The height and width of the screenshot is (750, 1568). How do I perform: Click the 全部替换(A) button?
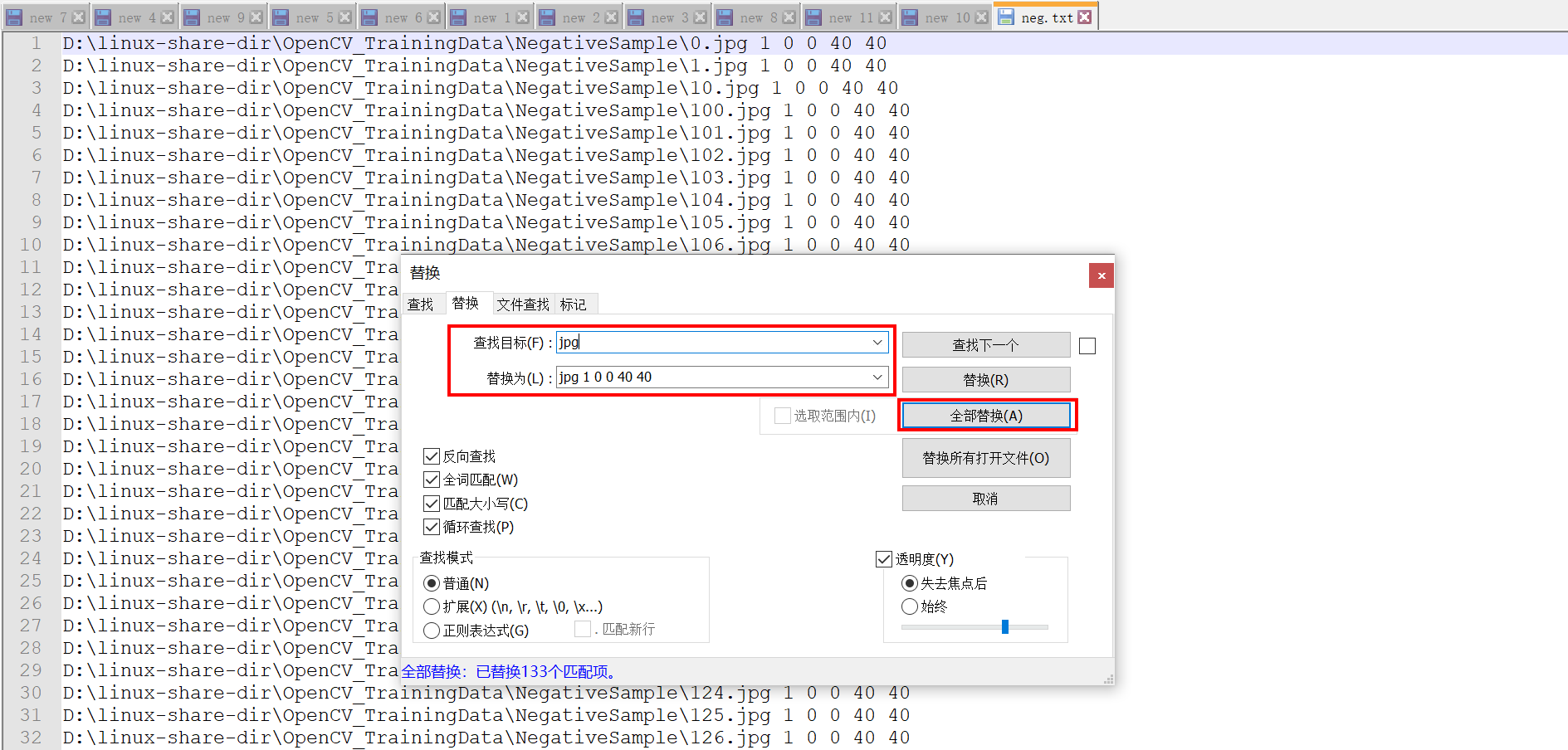986,416
